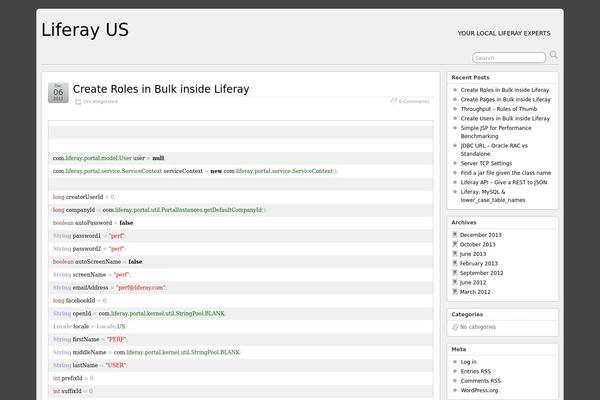Screen dimensions: 600x400
Task: Click the Meta widget heading
Action: pyautogui.click(x=459, y=349)
